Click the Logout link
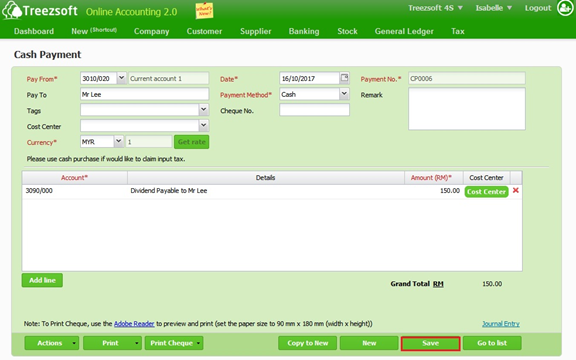This screenshot has width=576, height=360. click(x=538, y=8)
